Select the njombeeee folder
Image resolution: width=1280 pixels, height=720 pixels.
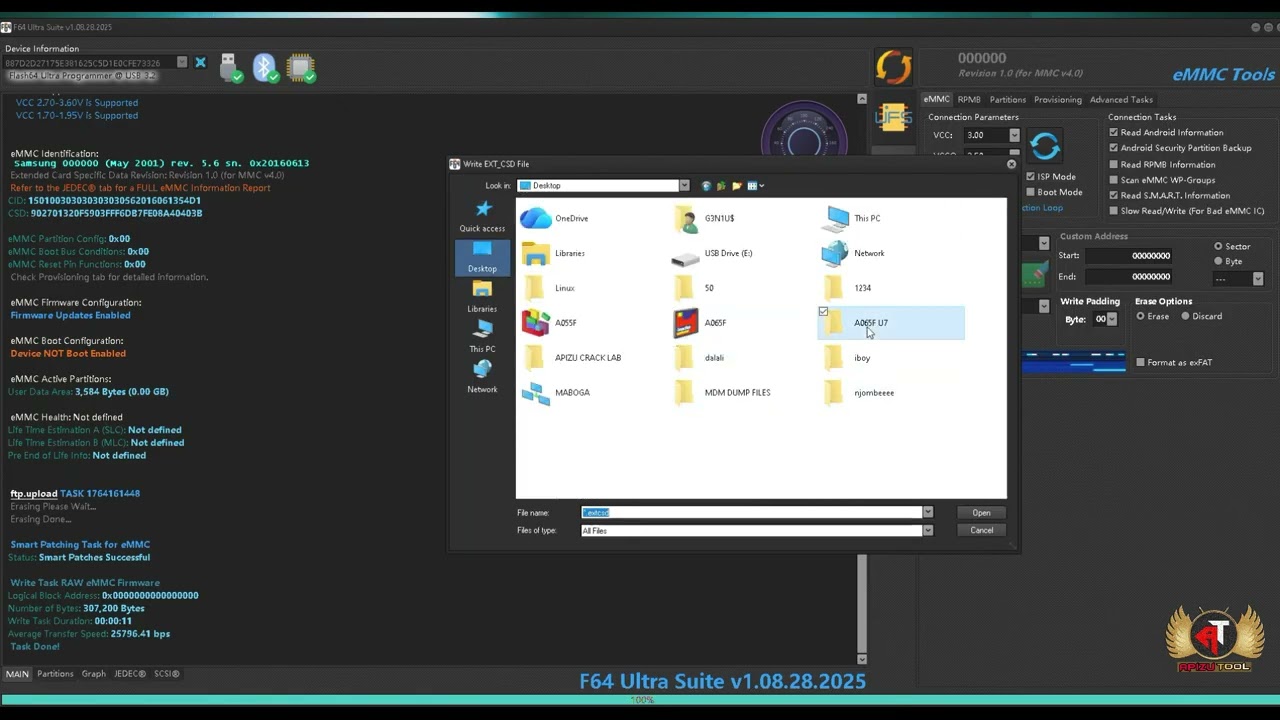click(858, 392)
